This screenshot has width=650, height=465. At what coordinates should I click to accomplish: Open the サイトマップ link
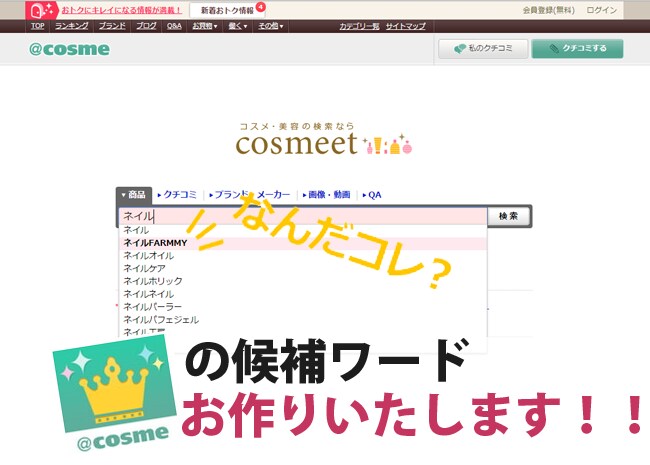(405, 26)
